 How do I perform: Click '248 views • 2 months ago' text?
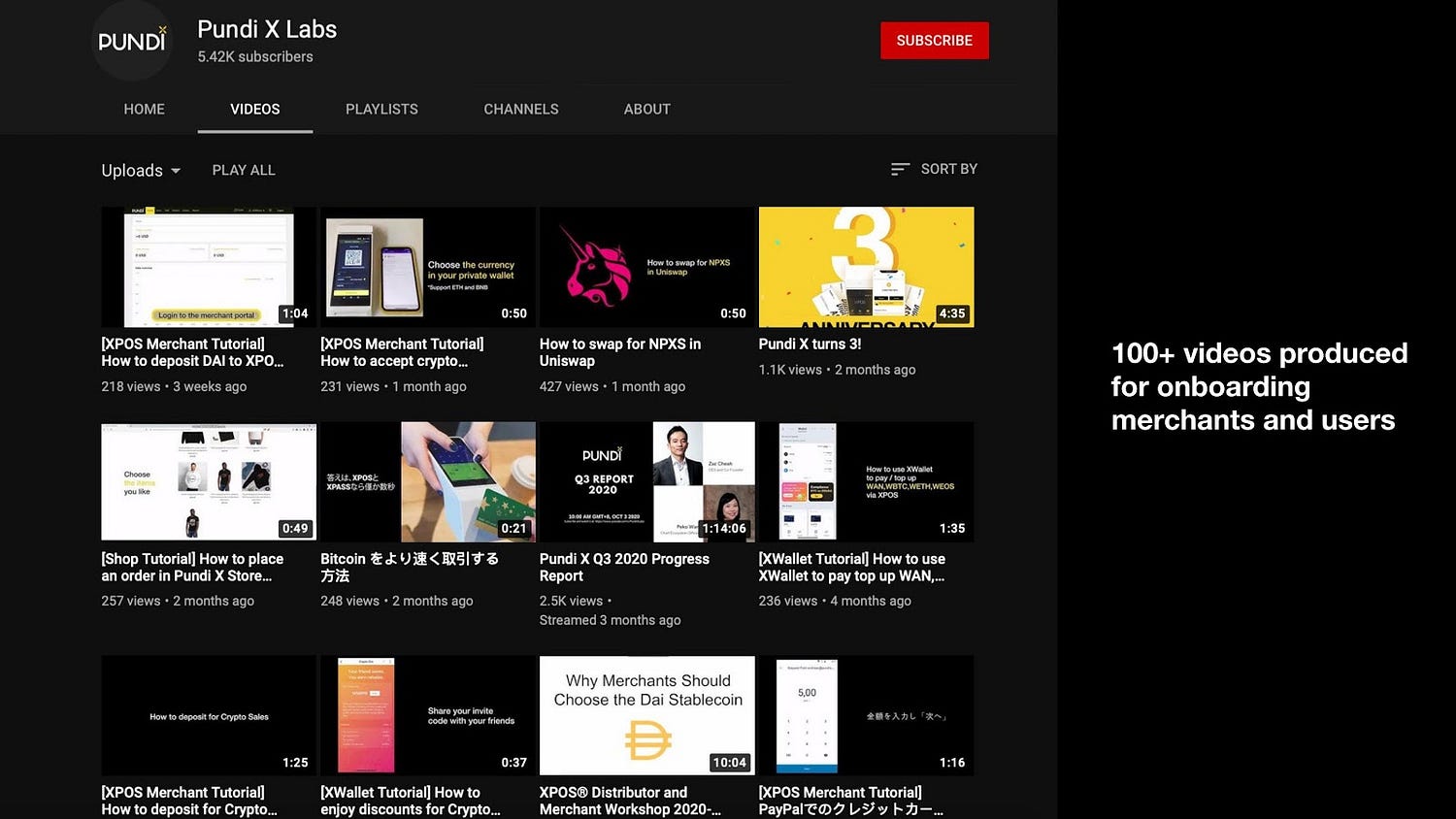(x=397, y=601)
